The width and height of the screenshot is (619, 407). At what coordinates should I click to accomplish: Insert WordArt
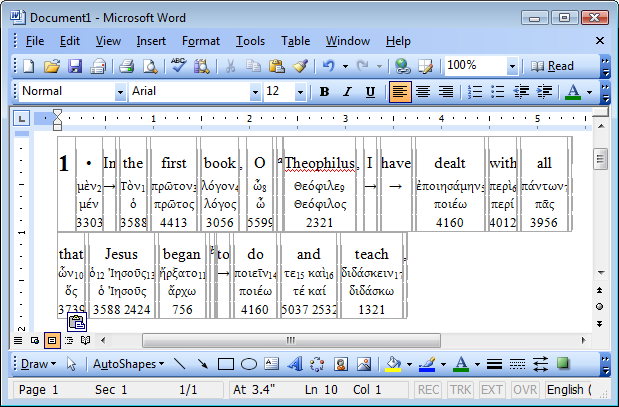[294, 364]
